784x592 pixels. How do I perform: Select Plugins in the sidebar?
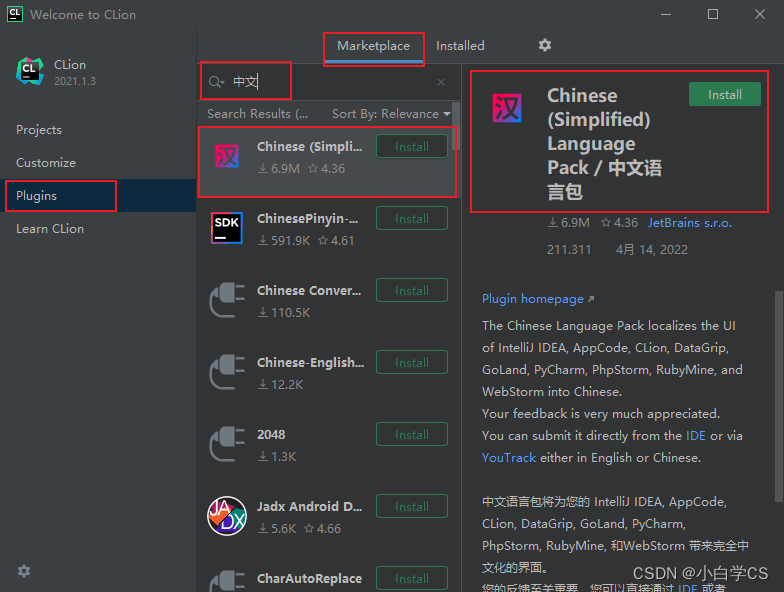click(98, 196)
